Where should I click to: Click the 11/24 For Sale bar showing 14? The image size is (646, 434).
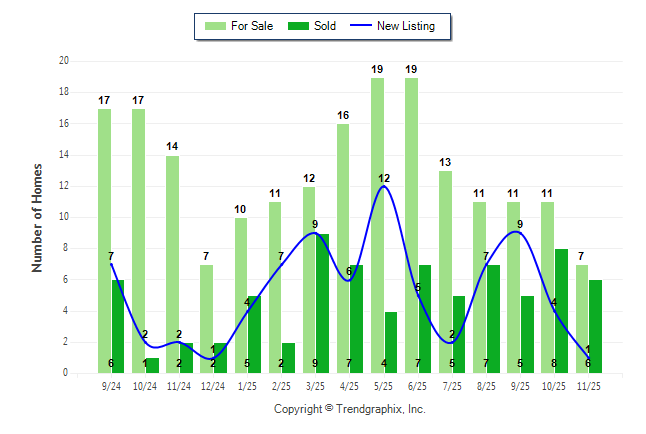[x=173, y=264]
